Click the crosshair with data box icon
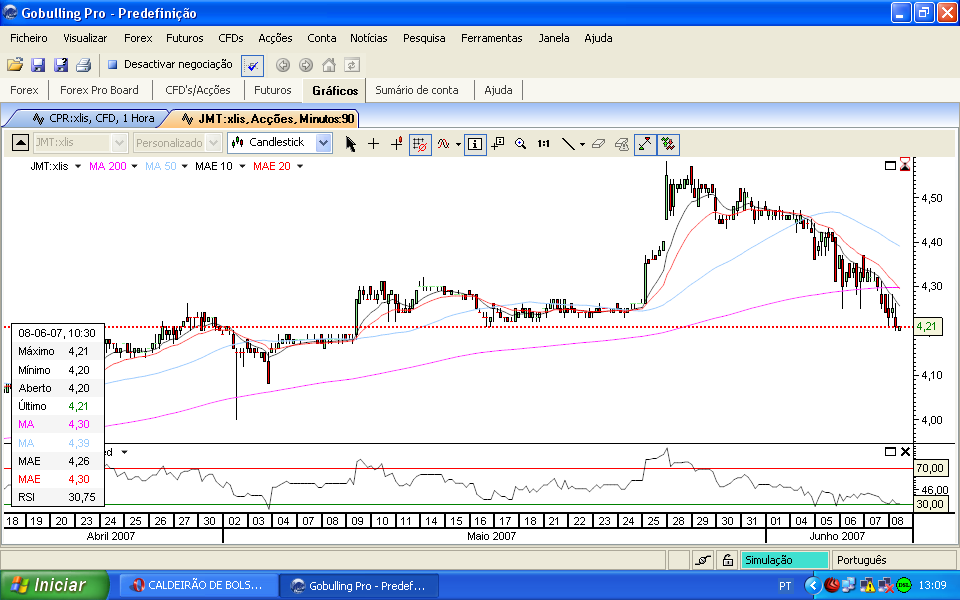Image resolution: width=960 pixels, height=600 pixels. coord(498,144)
